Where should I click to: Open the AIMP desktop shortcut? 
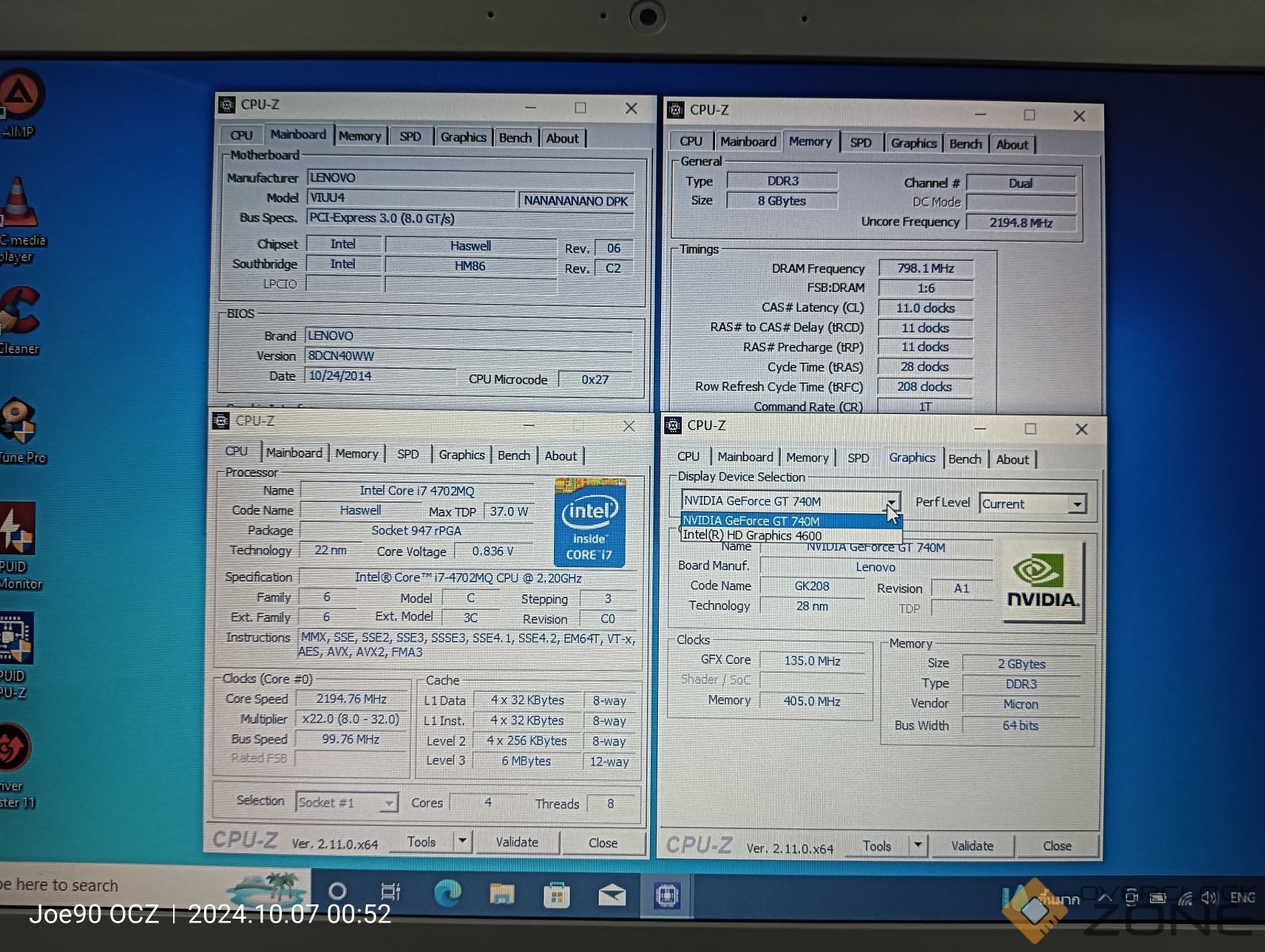19,103
